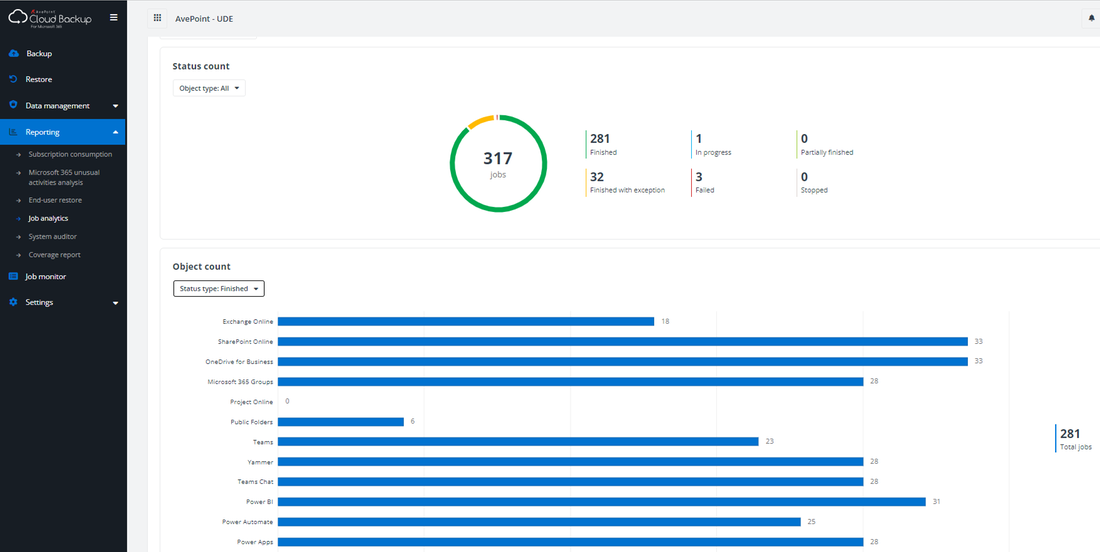Click the 3 Failed count
1100x552 pixels.
[703, 182]
